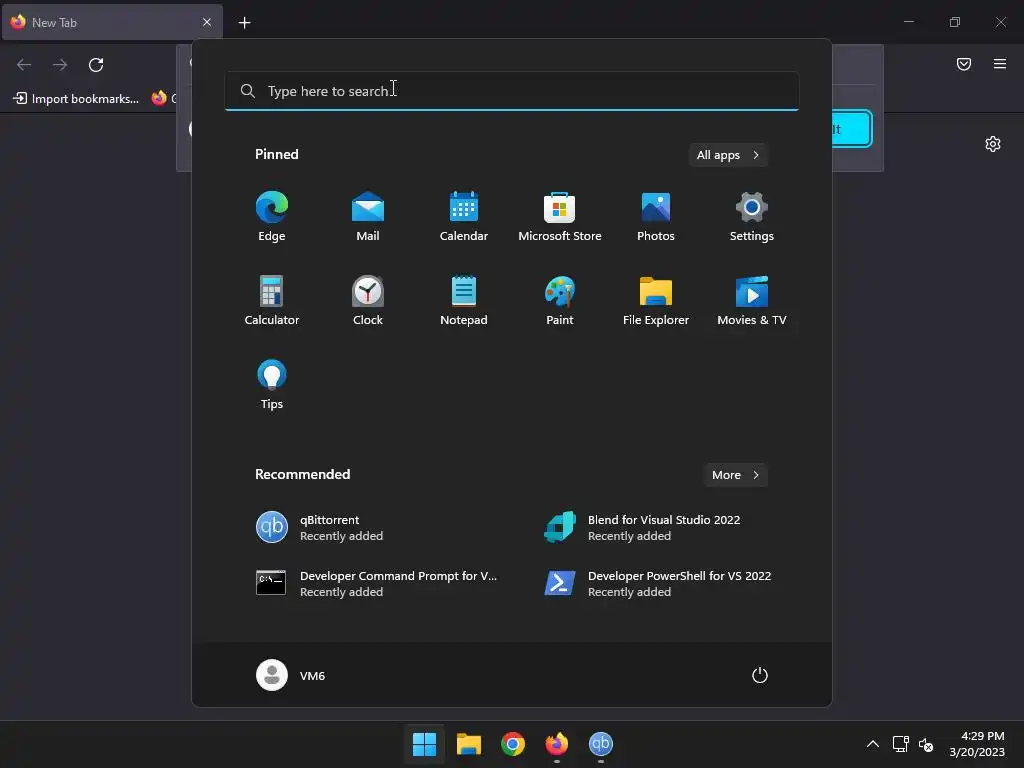The image size is (1024, 768).
Task: Open a new tab in Firefox
Action: coord(244,23)
